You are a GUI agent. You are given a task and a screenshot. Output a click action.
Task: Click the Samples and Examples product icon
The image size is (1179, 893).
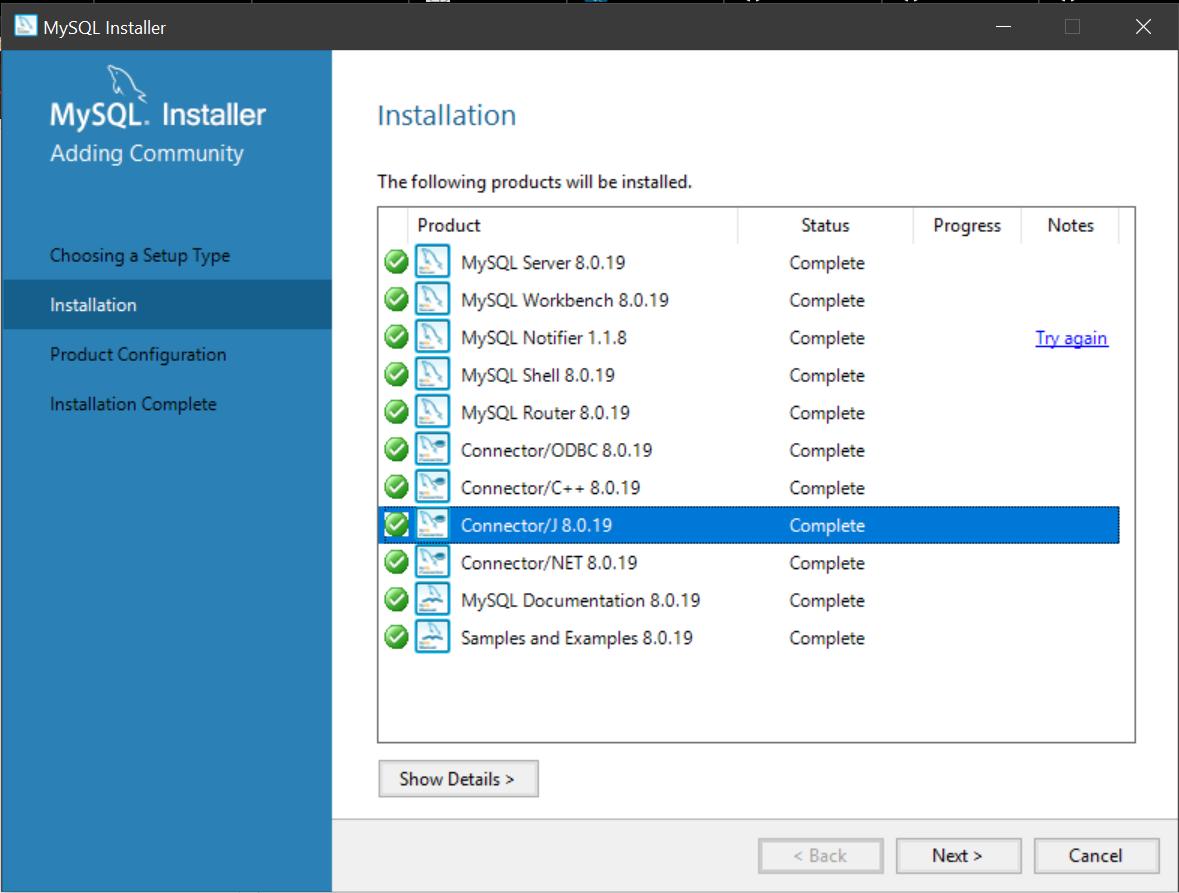coord(432,637)
